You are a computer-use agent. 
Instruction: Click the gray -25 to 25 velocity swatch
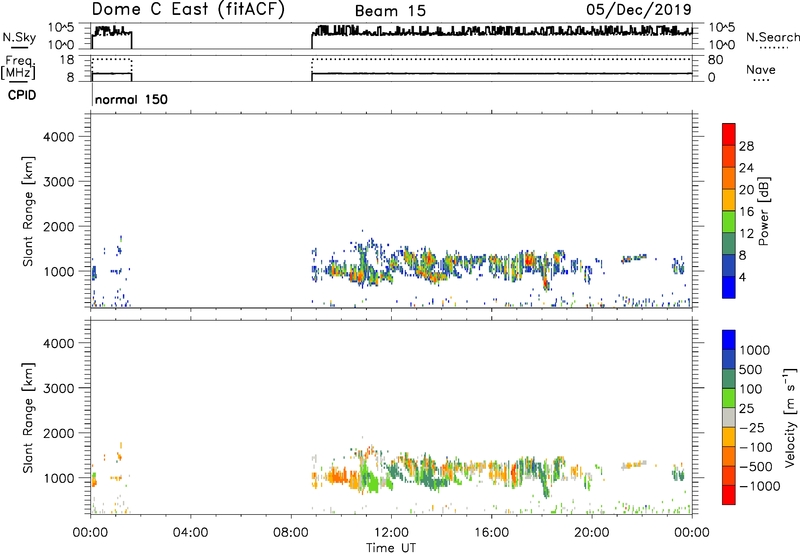[729, 417]
